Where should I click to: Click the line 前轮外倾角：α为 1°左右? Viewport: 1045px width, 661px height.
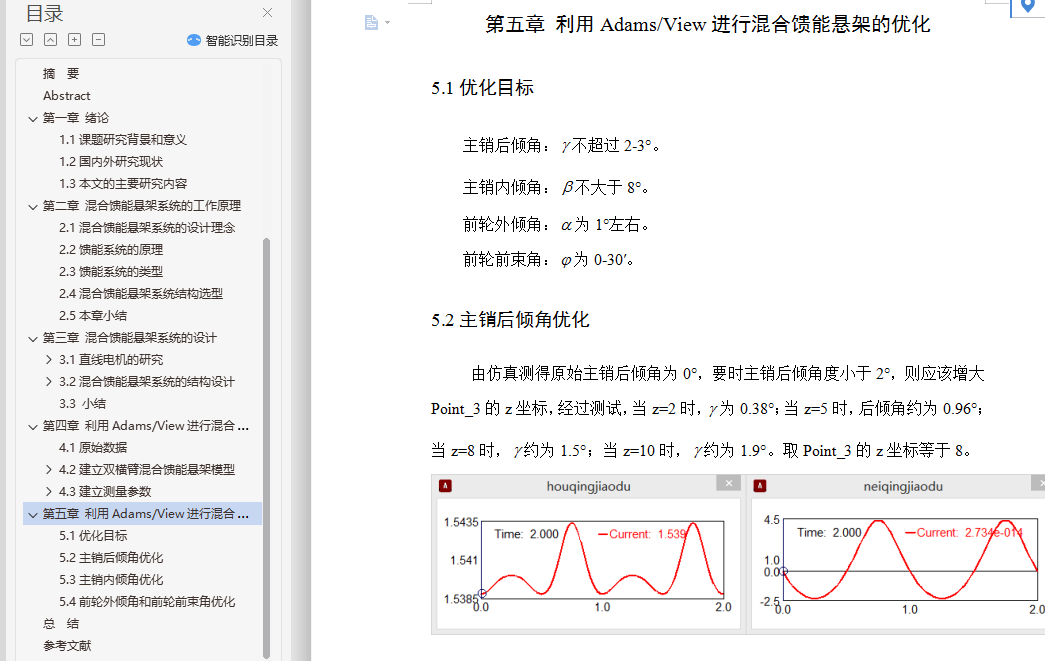tap(556, 225)
